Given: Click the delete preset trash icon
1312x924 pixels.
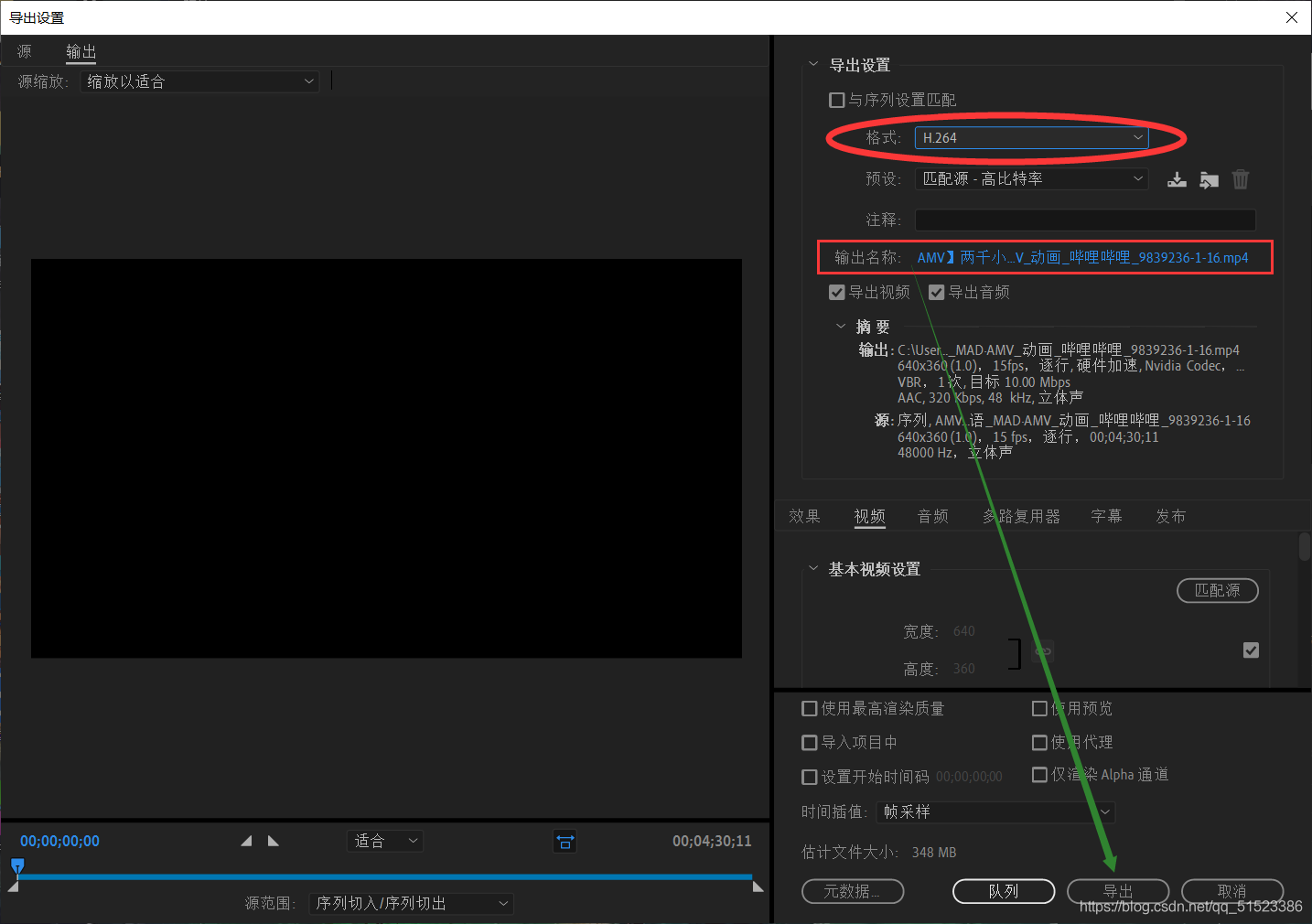Looking at the screenshot, I should pos(1241,179).
